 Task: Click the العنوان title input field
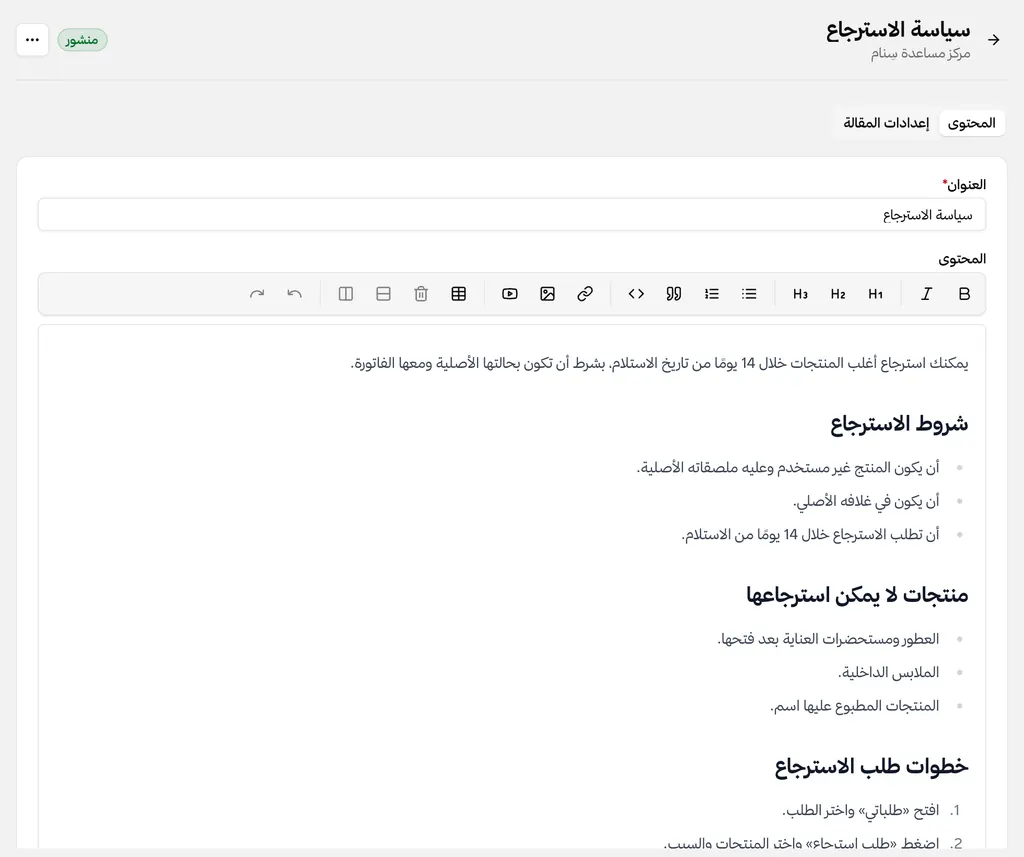(512, 215)
